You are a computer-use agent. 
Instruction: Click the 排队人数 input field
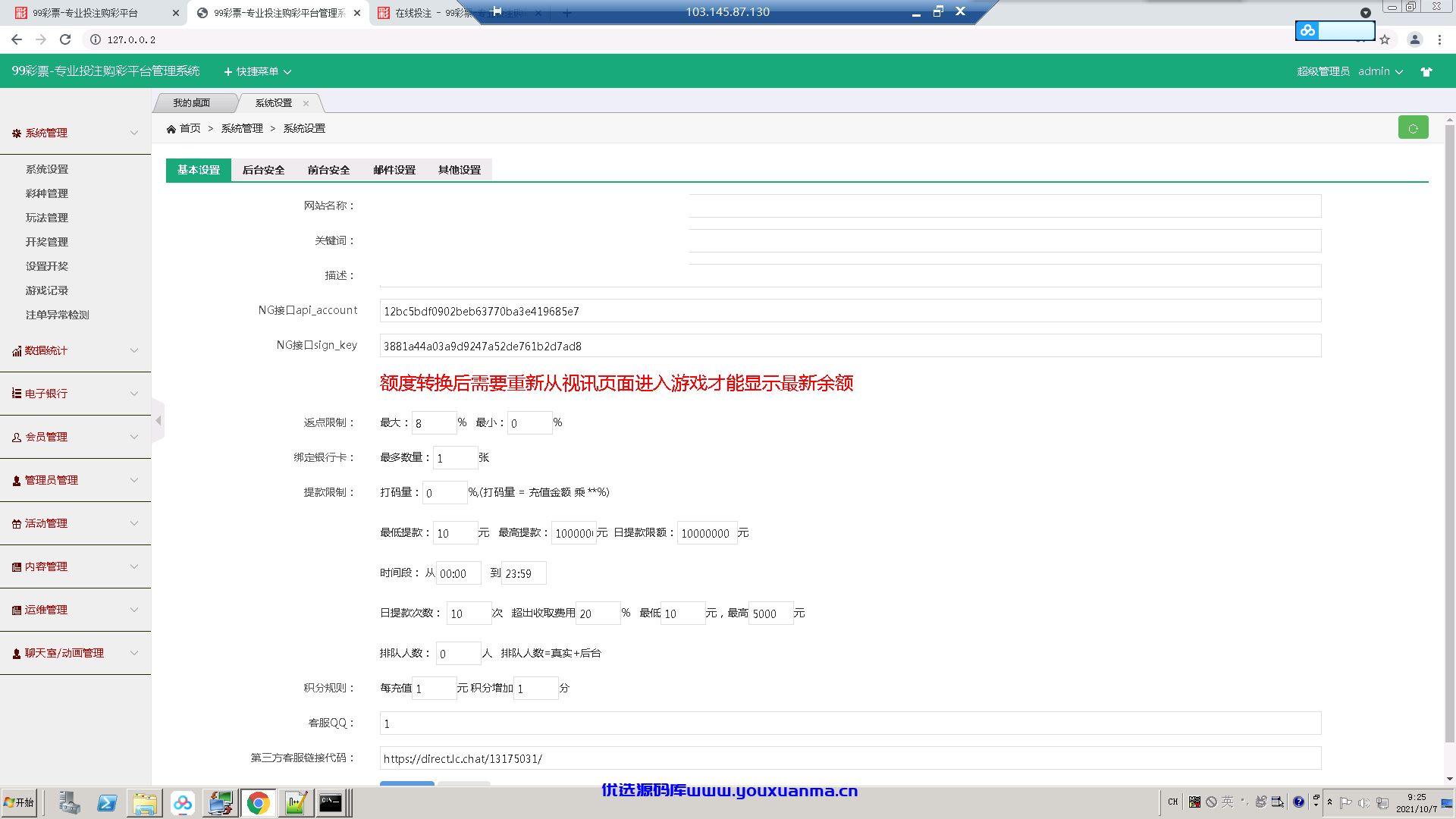click(458, 654)
